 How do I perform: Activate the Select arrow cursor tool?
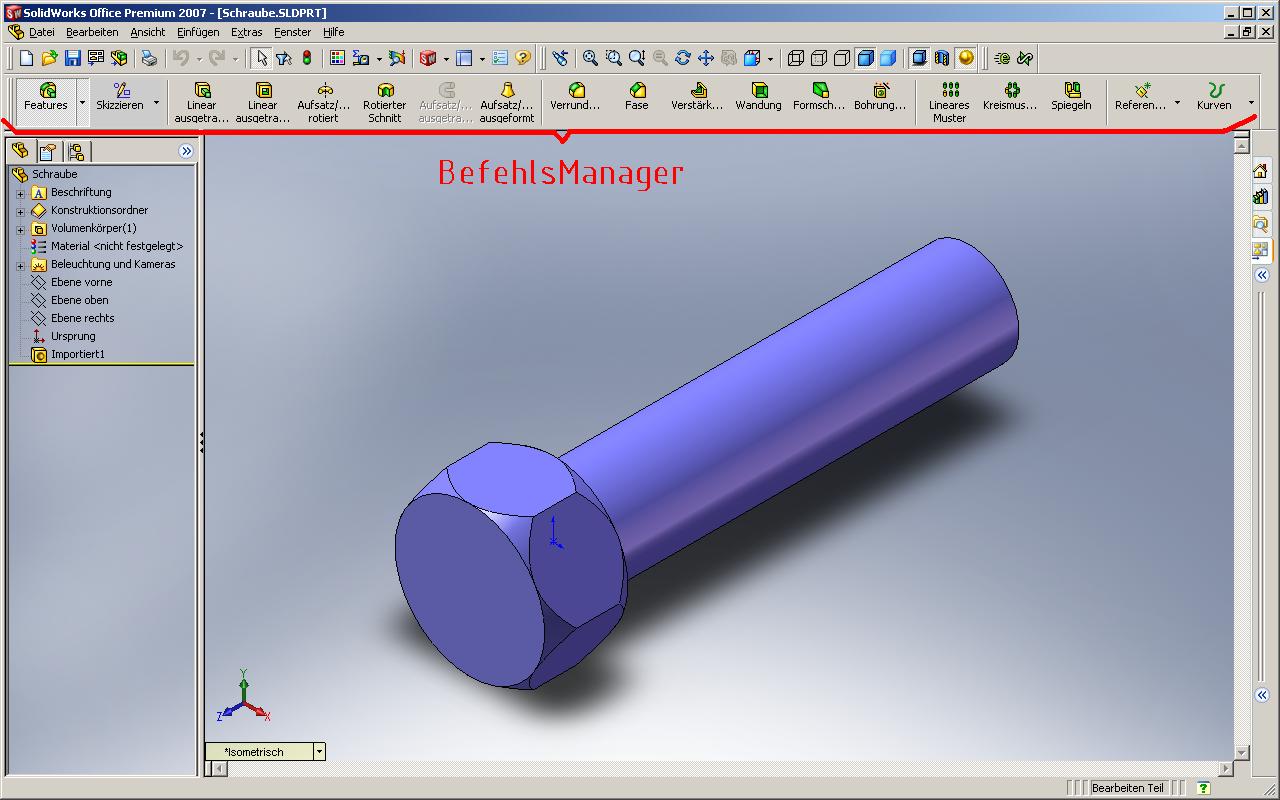[261, 58]
